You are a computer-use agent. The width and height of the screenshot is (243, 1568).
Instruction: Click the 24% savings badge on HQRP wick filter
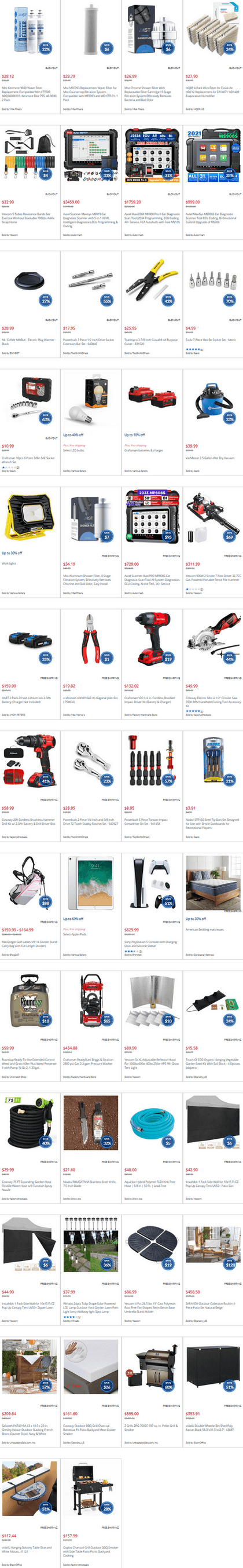coord(230,48)
